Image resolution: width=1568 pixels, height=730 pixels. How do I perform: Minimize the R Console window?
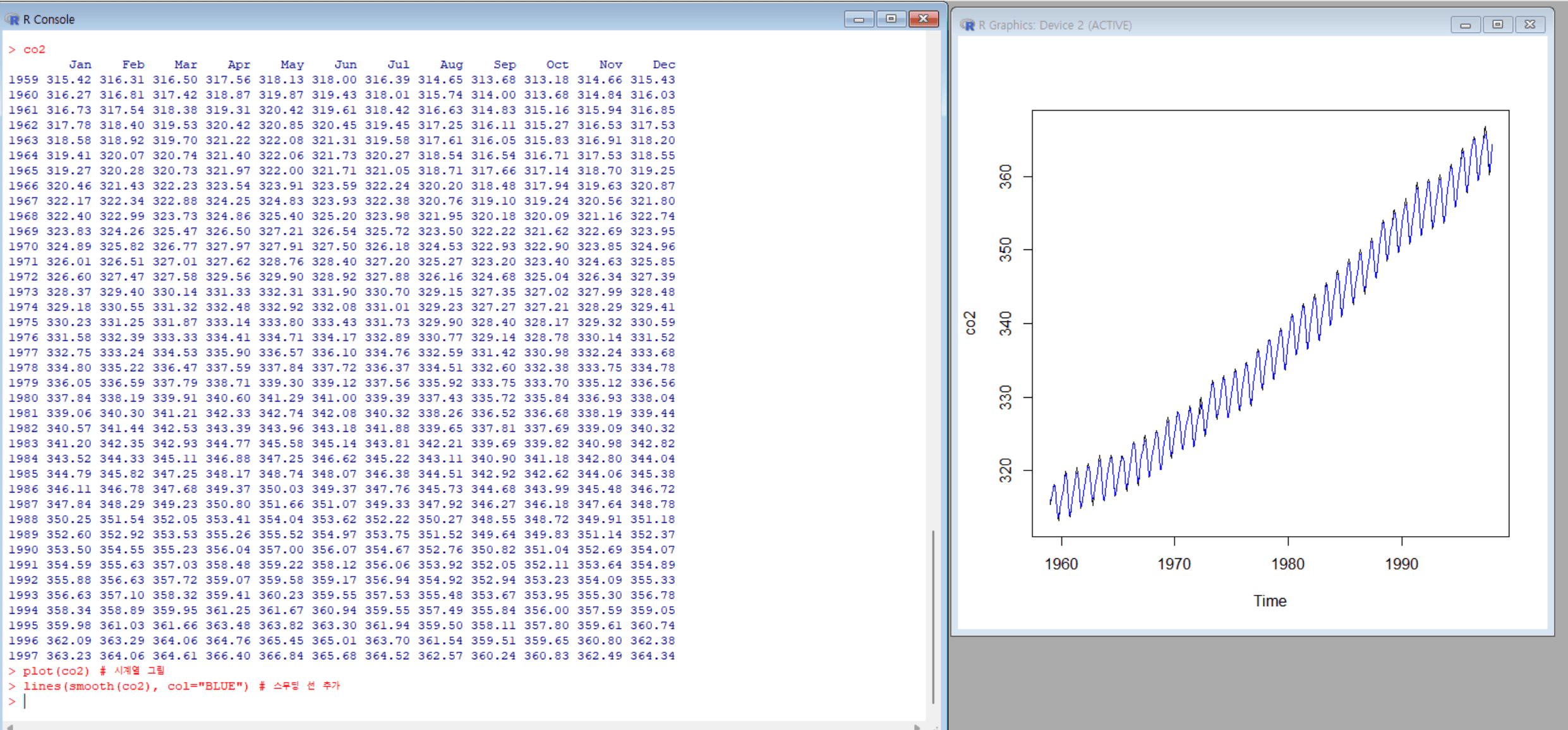point(859,20)
